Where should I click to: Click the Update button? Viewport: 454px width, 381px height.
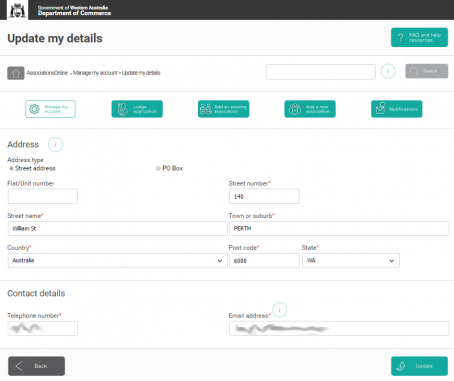(419, 366)
